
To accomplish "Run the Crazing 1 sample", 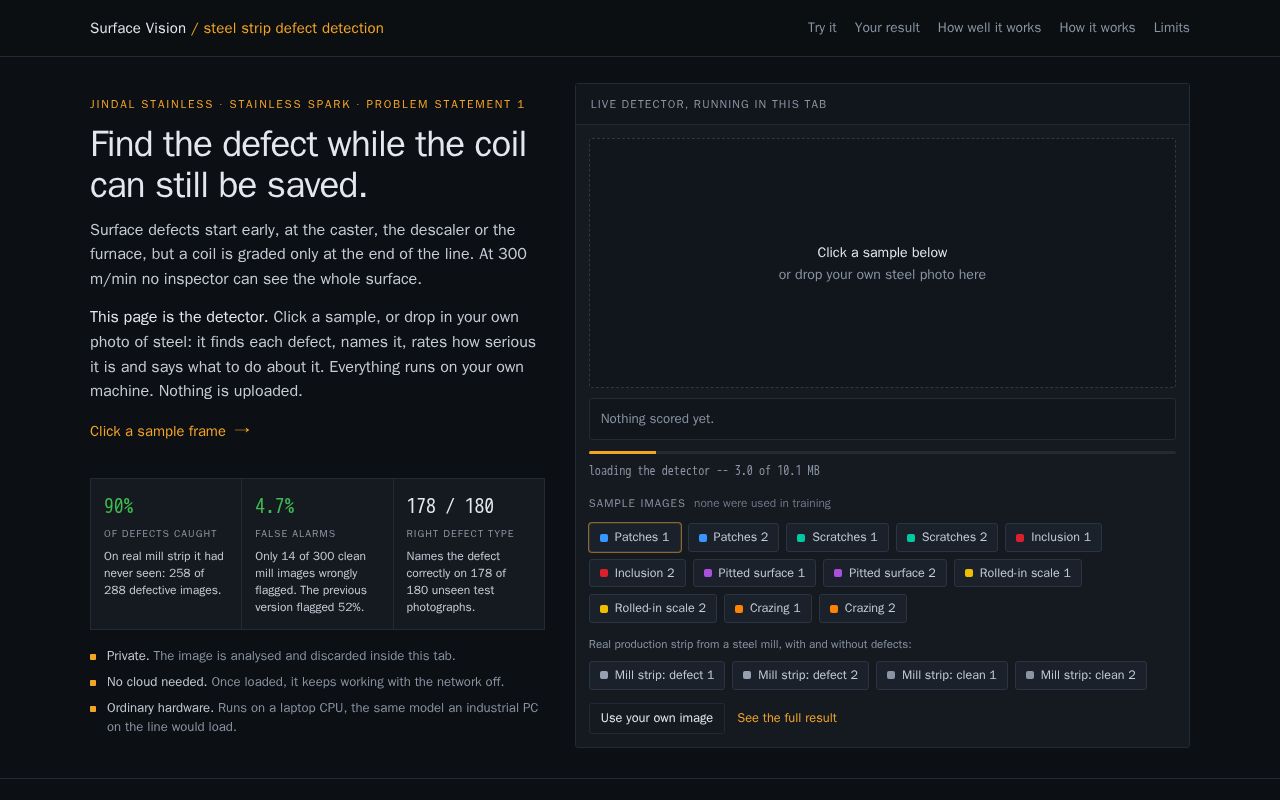I will click(768, 608).
